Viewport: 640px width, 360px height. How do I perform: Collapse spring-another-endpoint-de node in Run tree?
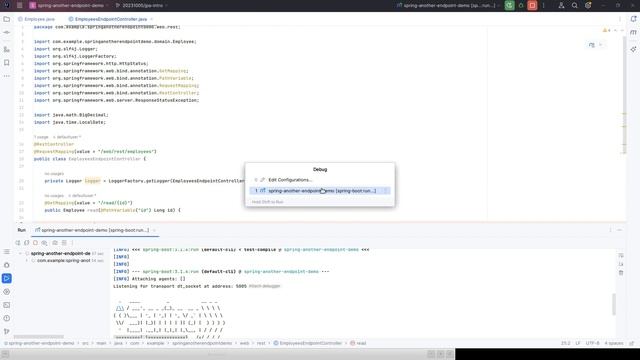point(20,253)
